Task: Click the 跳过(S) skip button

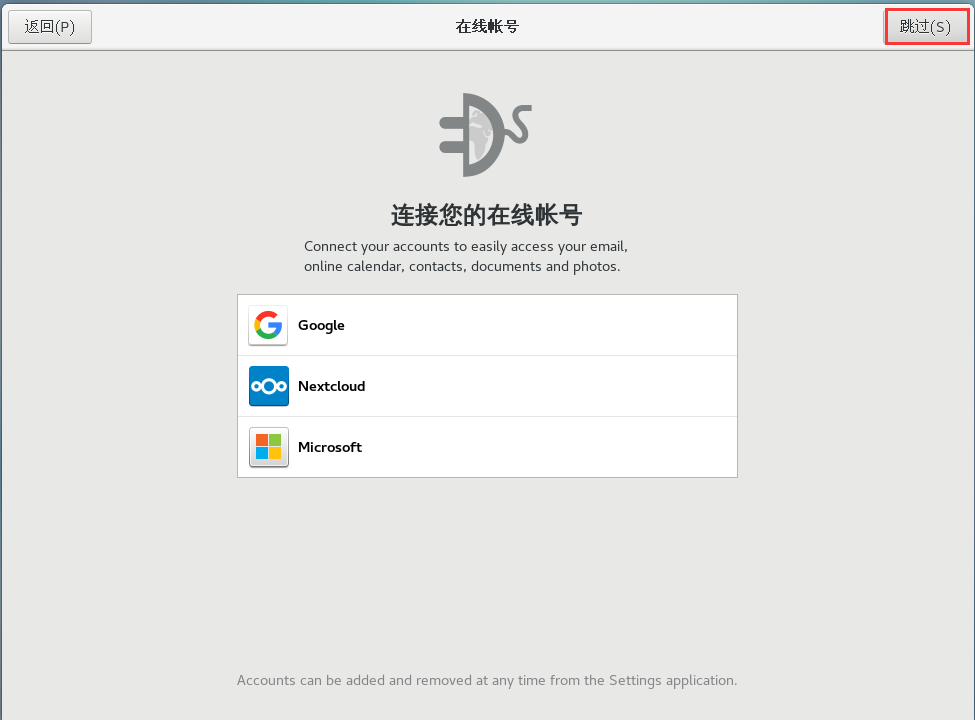Action: pyautogui.click(x=926, y=27)
